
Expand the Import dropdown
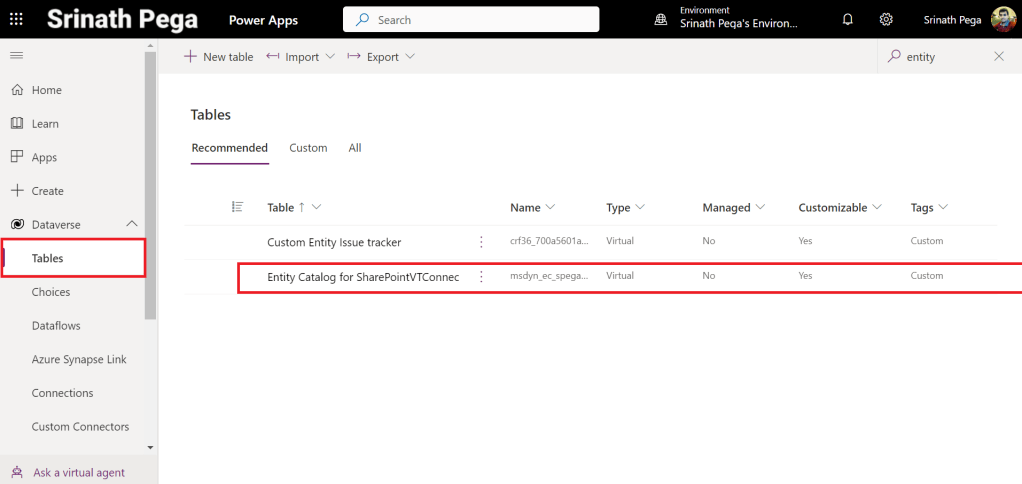click(300, 57)
